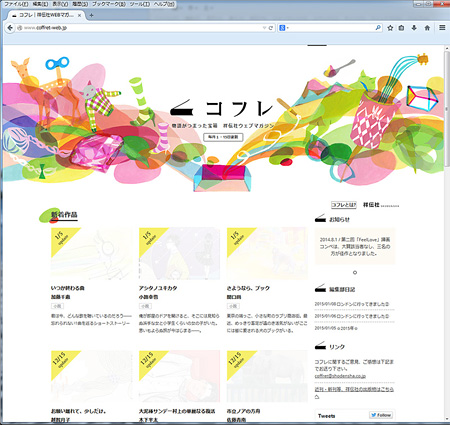
Task: Click the 編集部日記 heading
Action: (342, 289)
